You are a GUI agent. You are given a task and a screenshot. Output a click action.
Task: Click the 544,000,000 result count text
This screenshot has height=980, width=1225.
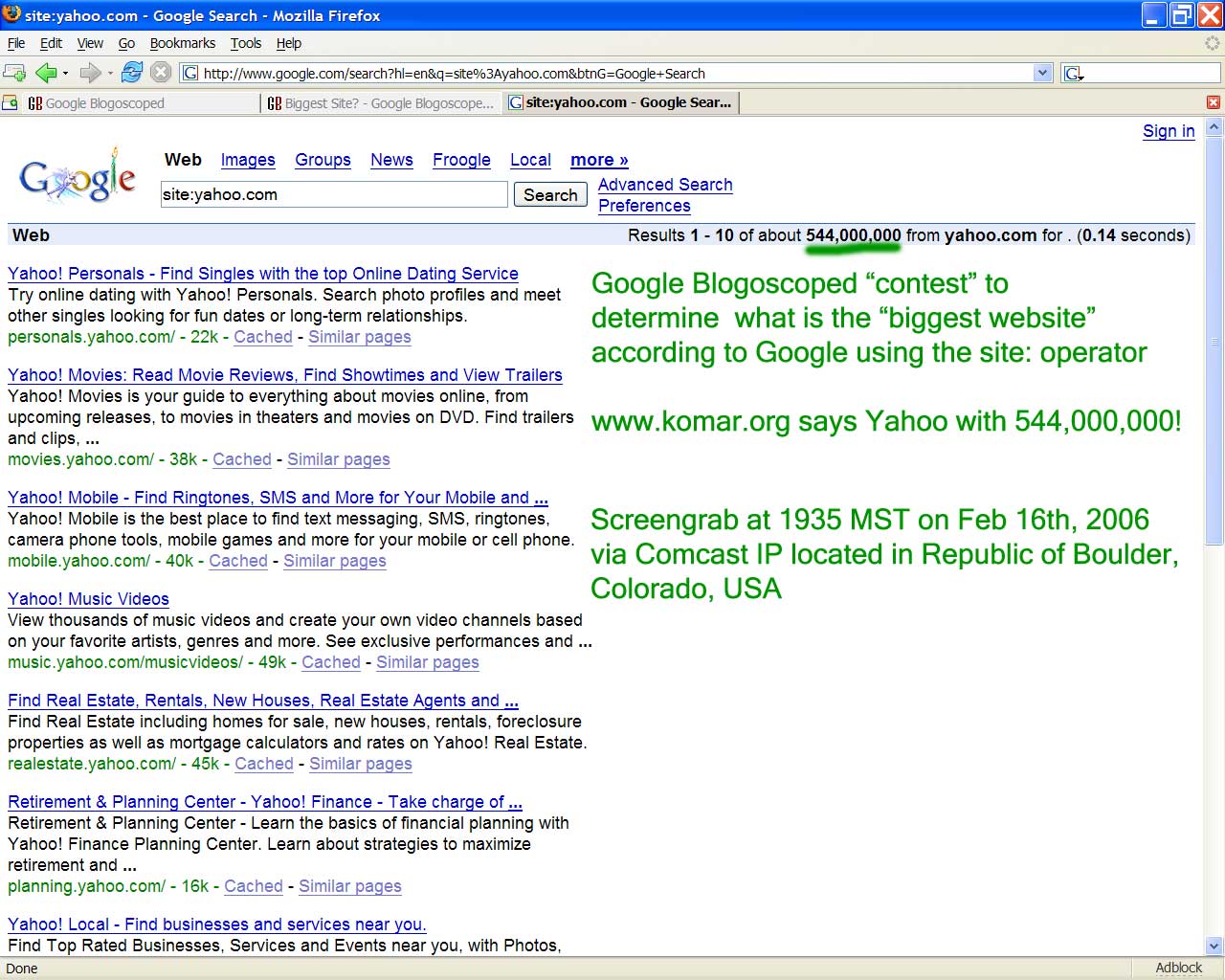(x=854, y=235)
